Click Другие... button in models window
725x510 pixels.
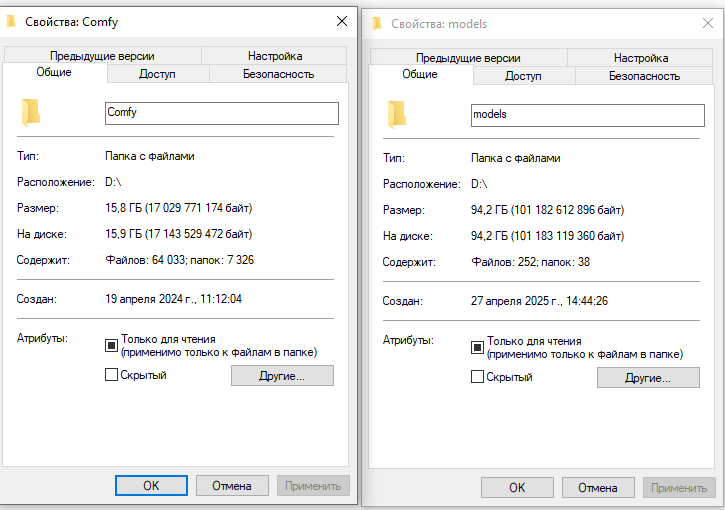tap(648, 377)
